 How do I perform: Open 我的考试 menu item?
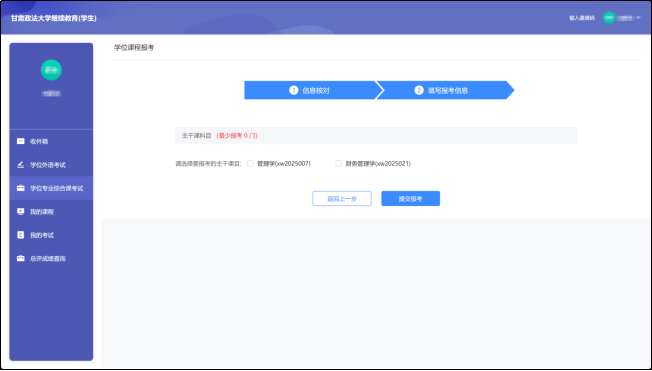(x=51, y=235)
